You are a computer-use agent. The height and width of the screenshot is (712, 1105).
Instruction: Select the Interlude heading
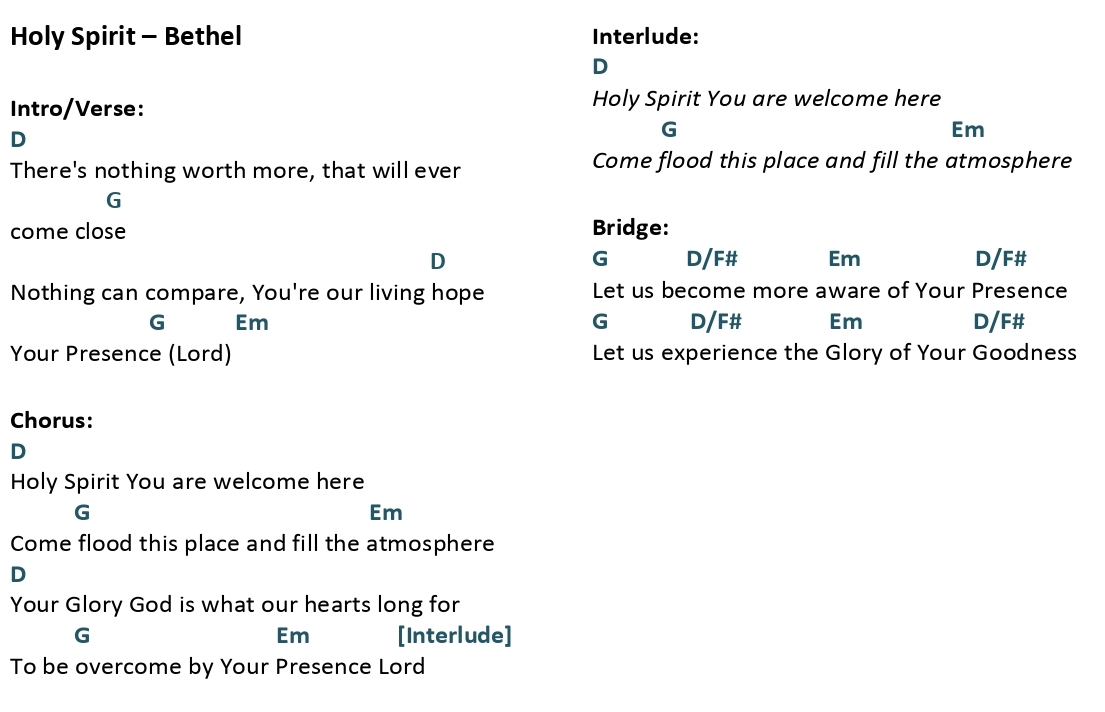(646, 37)
